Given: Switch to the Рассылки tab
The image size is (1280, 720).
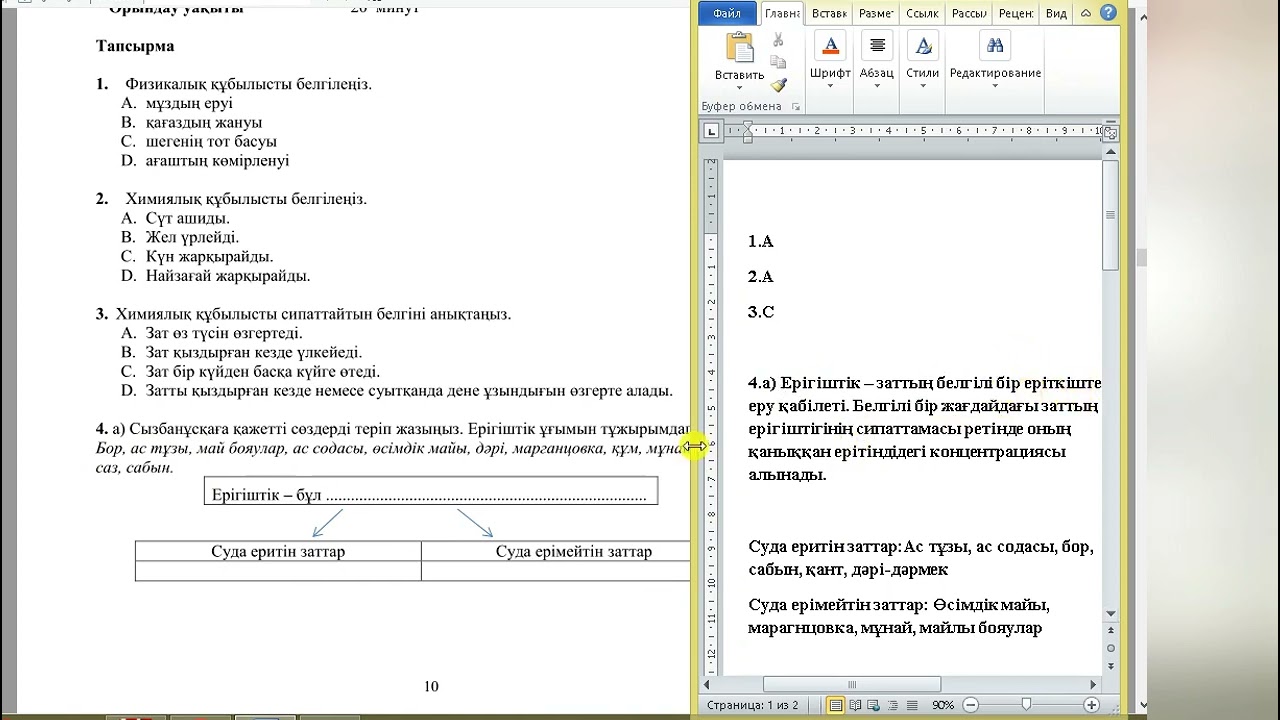Looking at the screenshot, I should tap(969, 13).
